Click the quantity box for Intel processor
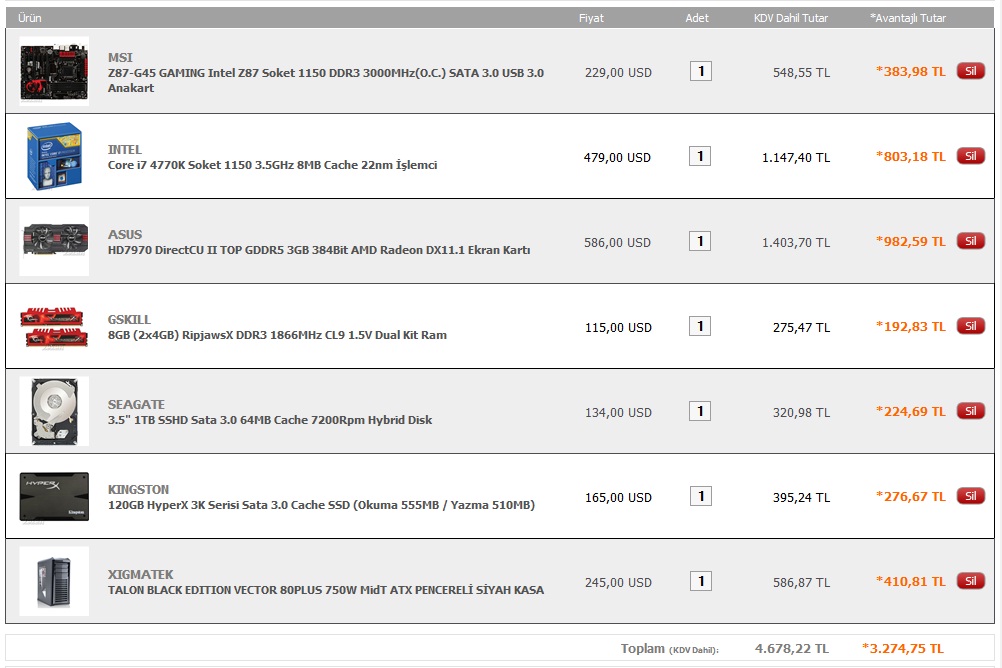Screen dimensions: 1002x668 (700, 156)
